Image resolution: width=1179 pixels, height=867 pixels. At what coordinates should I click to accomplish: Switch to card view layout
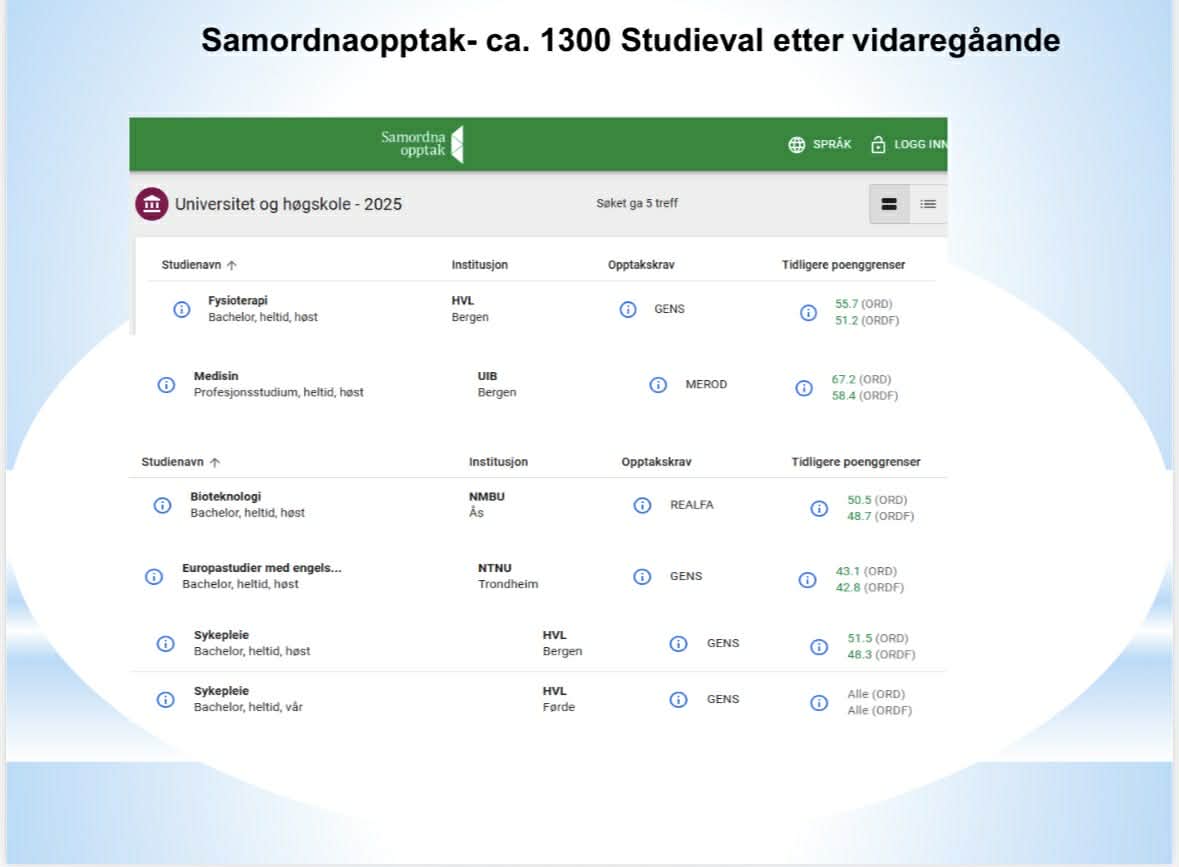pyautogui.click(x=888, y=204)
